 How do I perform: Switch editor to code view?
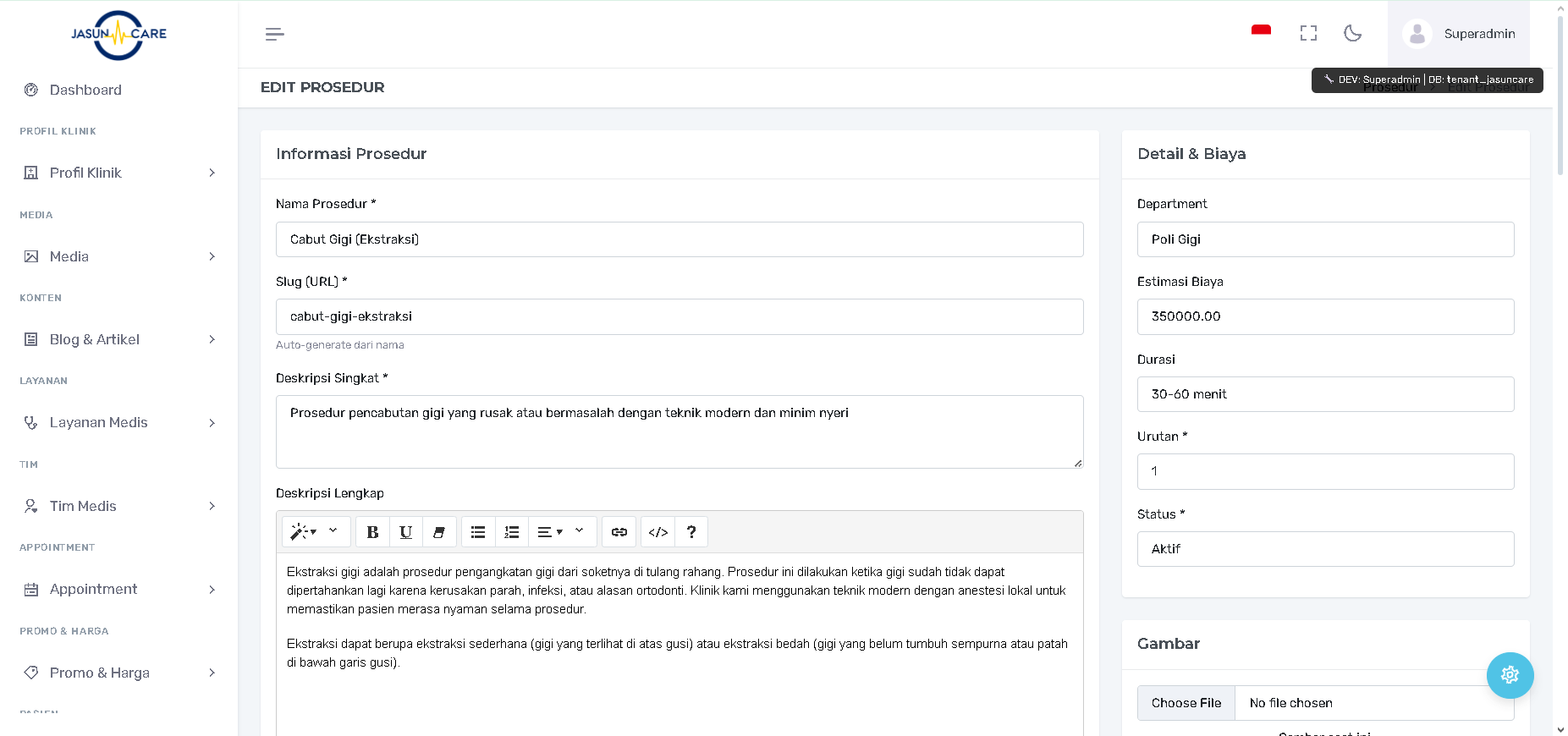coord(657,532)
